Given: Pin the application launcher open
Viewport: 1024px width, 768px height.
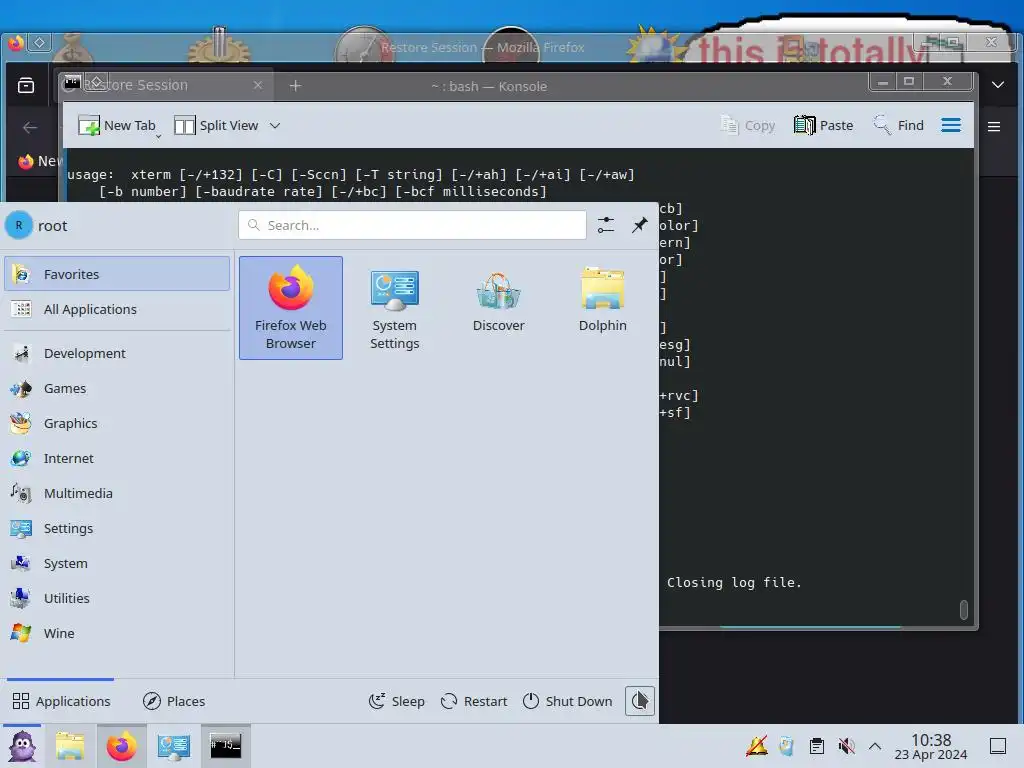Looking at the screenshot, I should pos(639,225).
